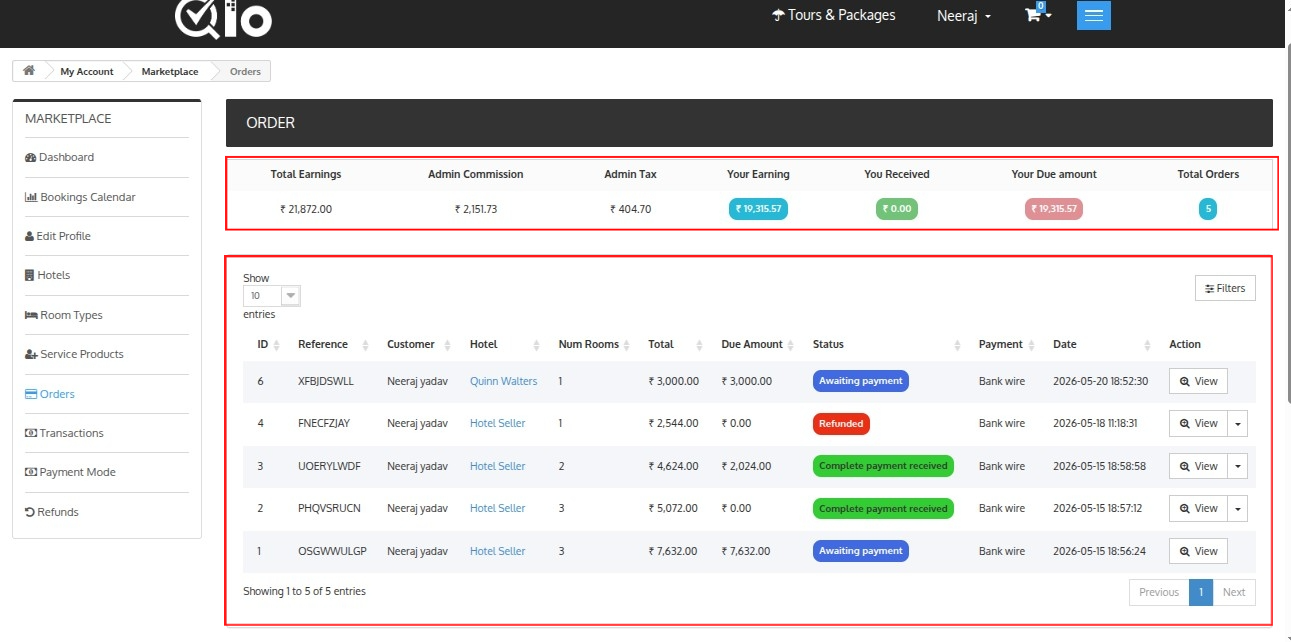View order XFBJDSWLL
The width and height of the screenshot is (1291, 642).
point(1198,382)
